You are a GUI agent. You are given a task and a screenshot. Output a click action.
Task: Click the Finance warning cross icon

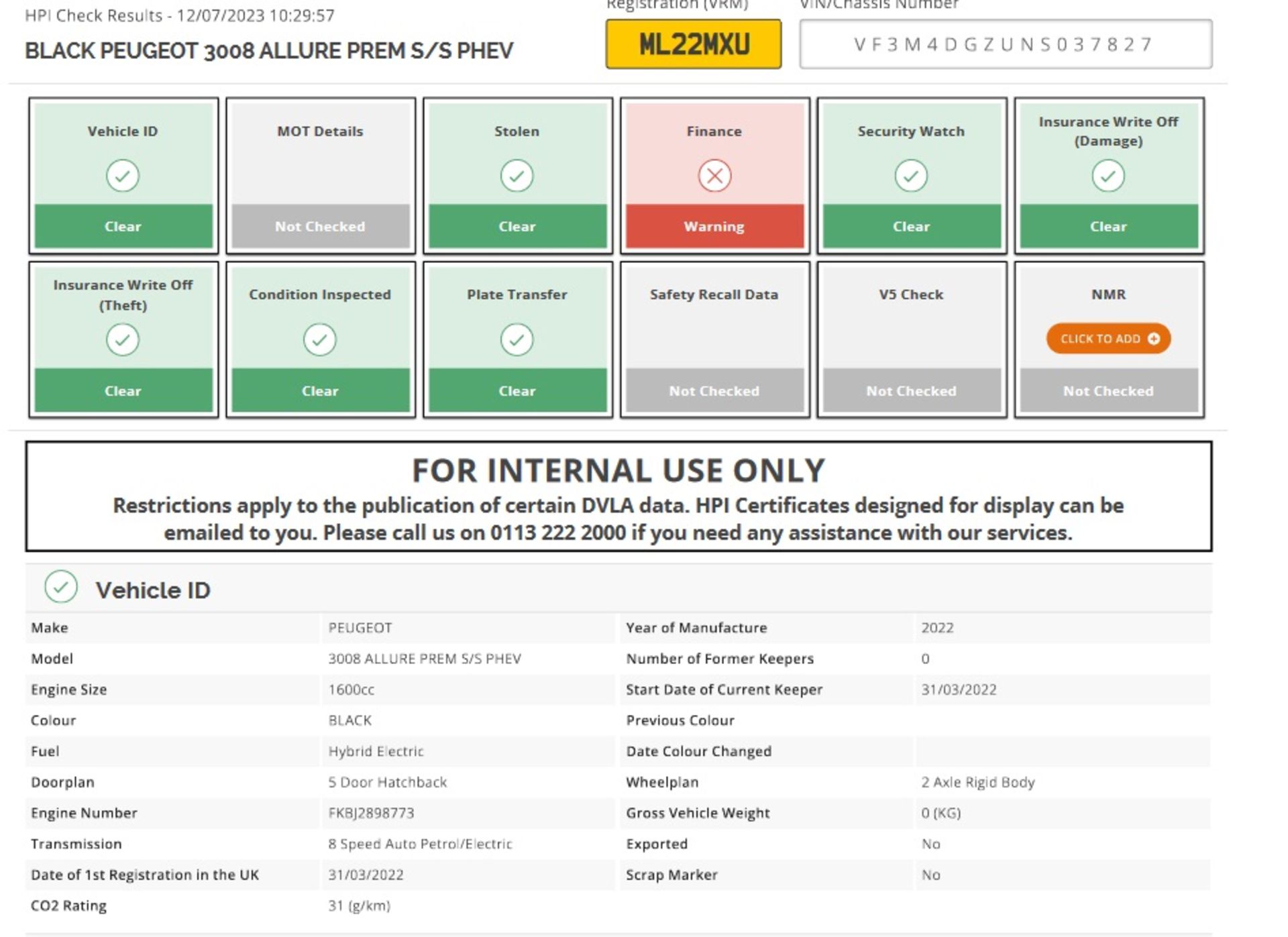pos(714,176)
